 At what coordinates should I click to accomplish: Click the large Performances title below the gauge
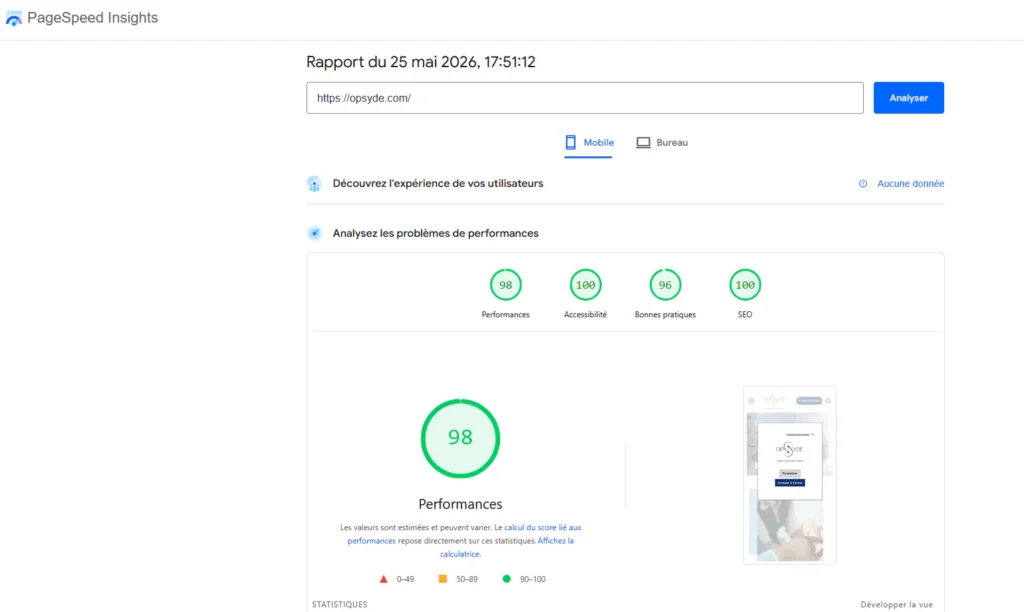[460, 504]
